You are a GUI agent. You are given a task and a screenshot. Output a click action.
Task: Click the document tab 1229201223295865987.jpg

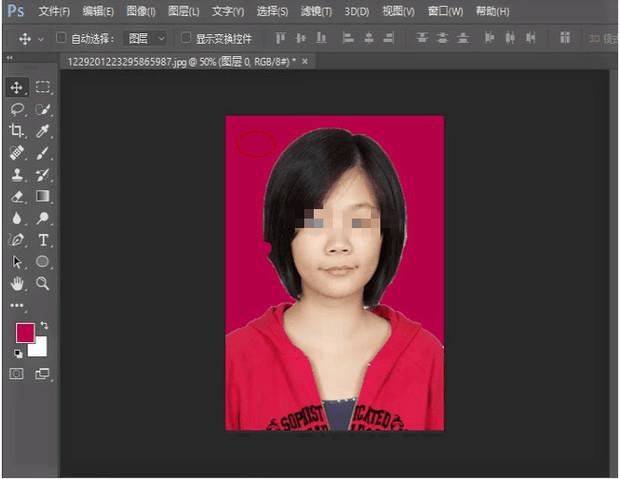(x=182, y=61)
